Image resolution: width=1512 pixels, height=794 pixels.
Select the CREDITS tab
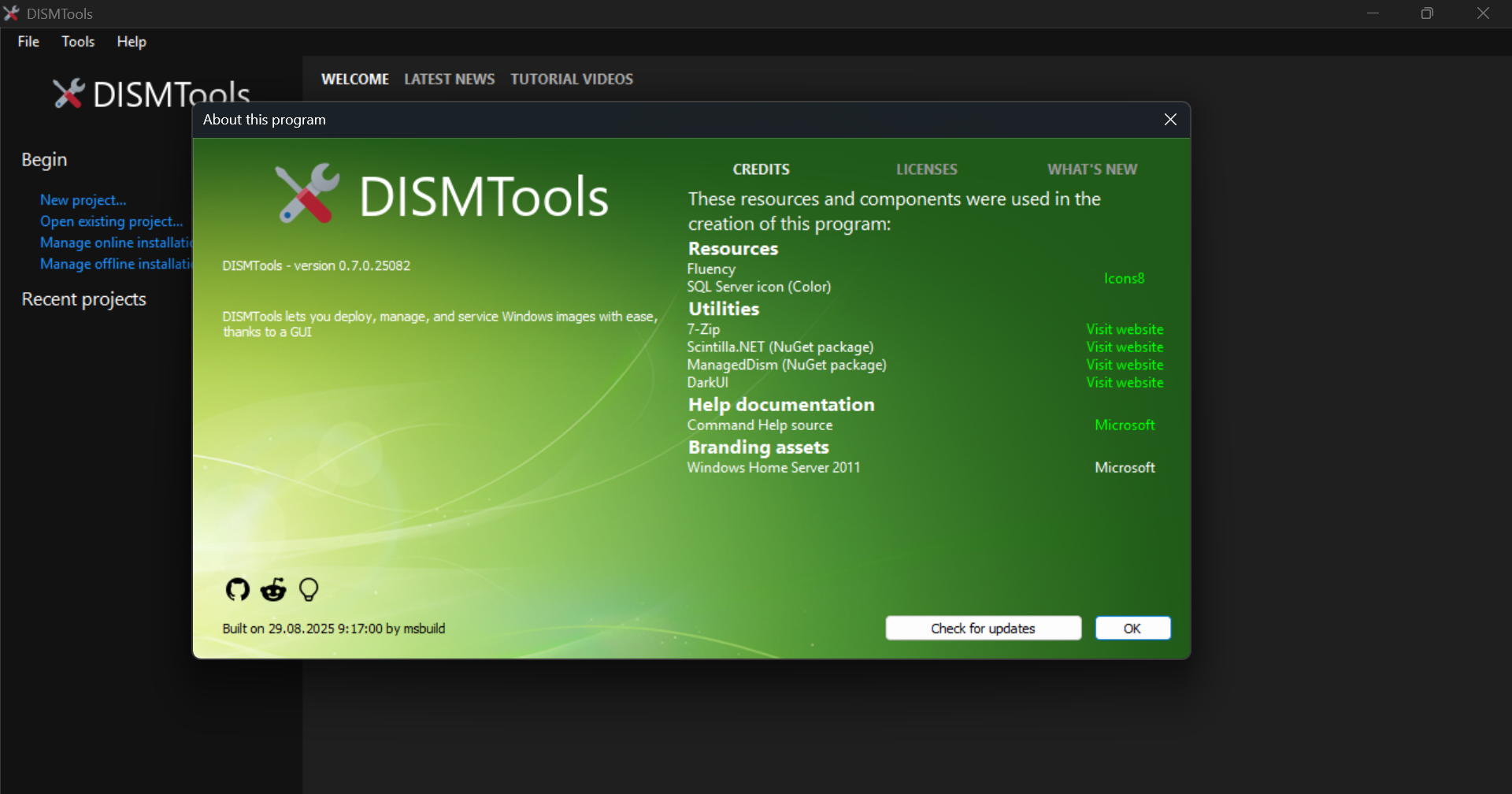tap(761, 169)
